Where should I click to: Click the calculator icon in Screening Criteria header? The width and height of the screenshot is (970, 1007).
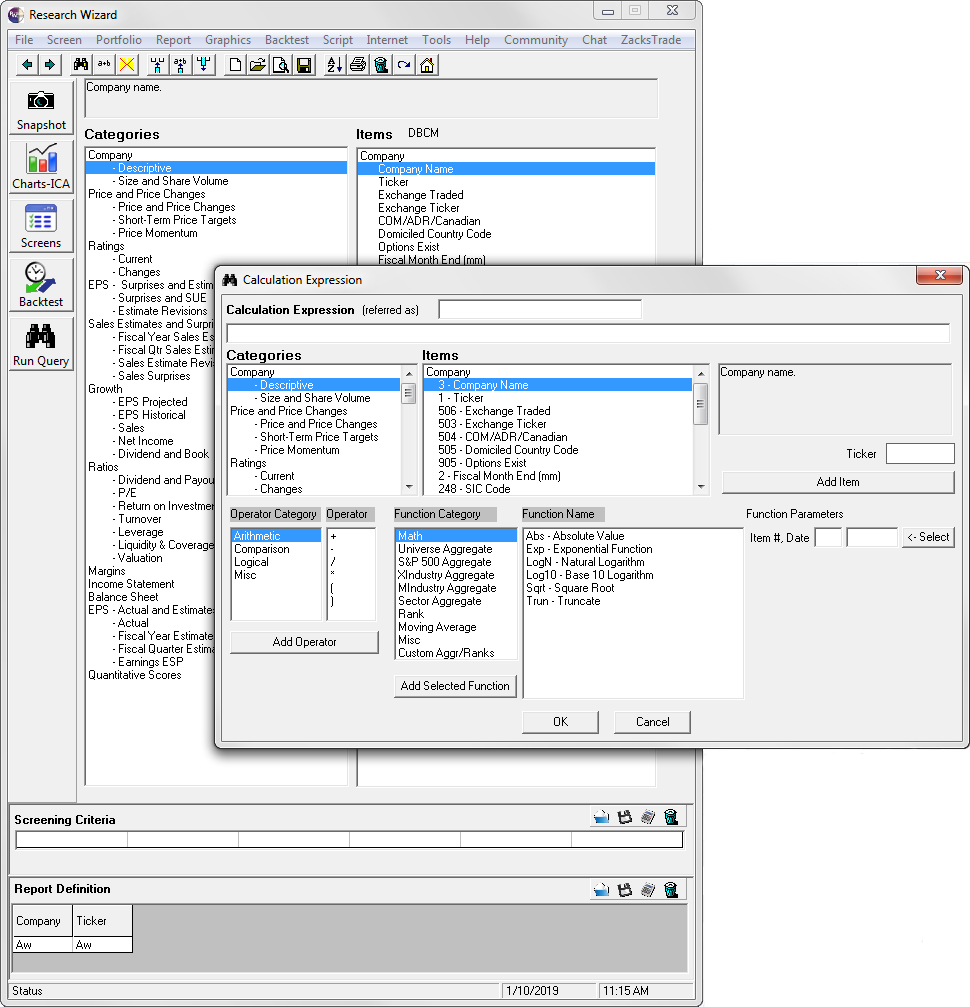coord(648,817)
